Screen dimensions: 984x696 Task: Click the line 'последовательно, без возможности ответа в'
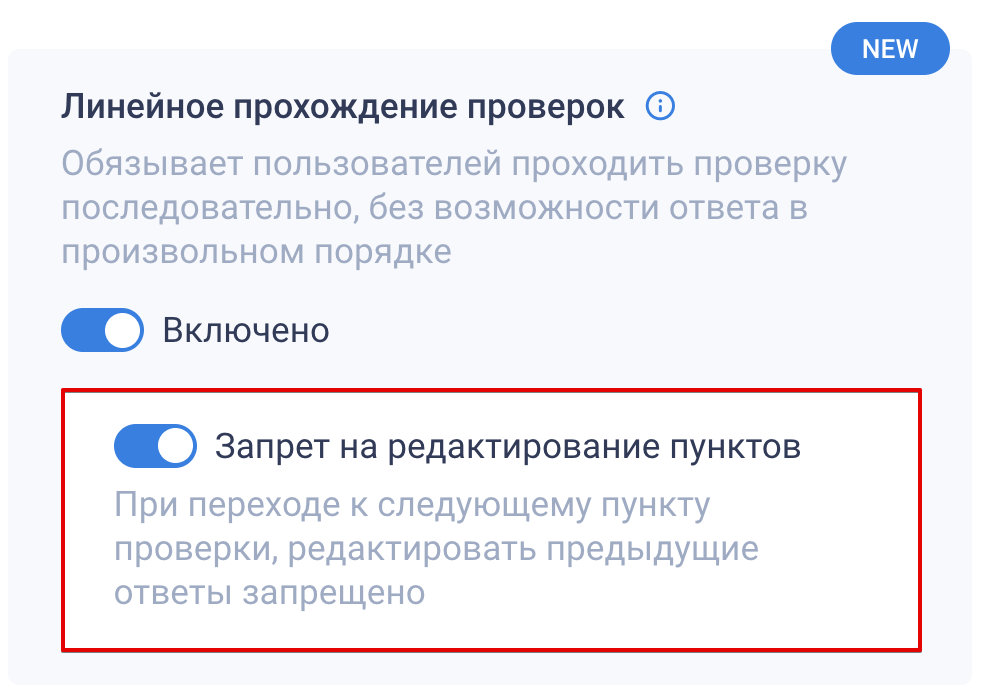[434, 208]
